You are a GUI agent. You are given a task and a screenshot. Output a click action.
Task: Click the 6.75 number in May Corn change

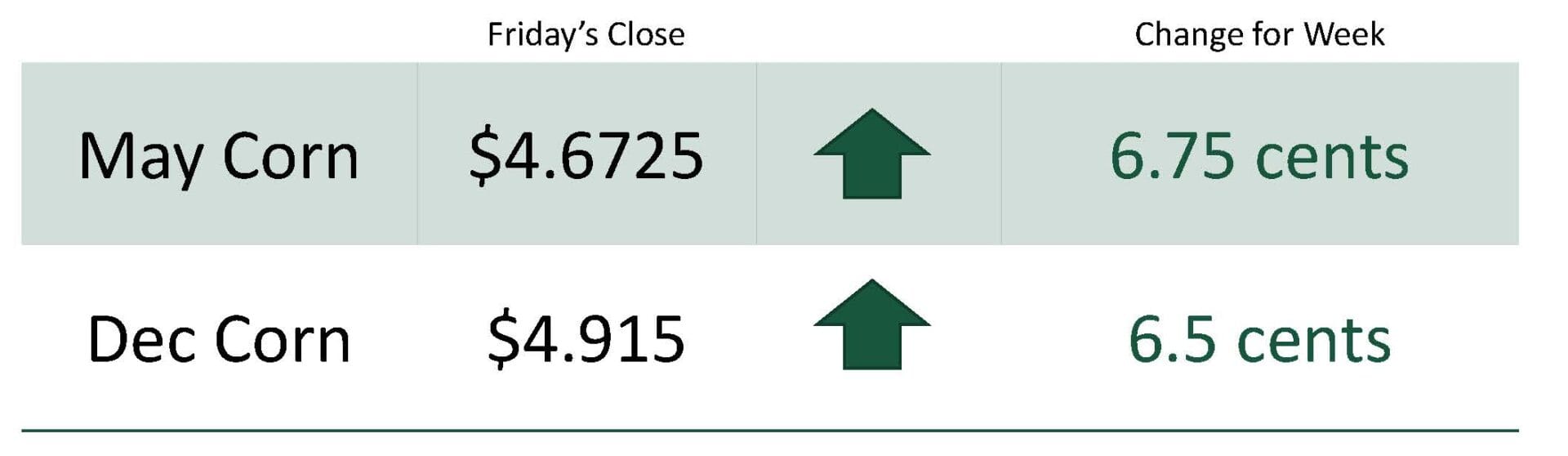pos(1172,156)
